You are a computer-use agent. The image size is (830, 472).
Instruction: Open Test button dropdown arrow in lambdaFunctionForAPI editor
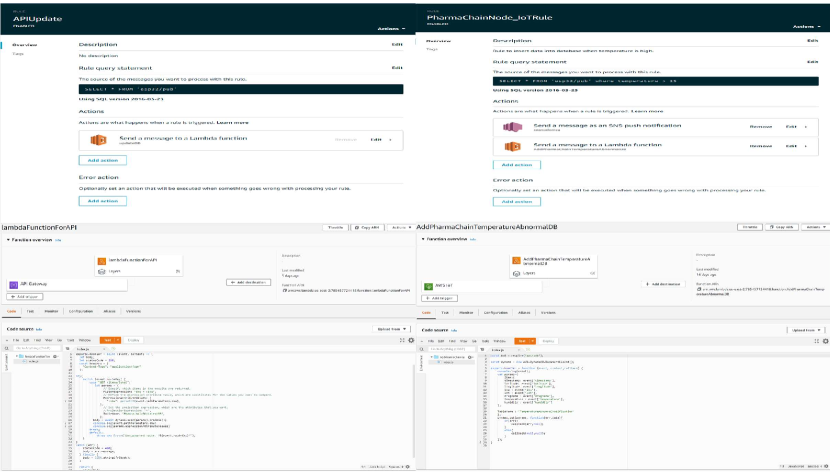pyautogui.click(x=118, y=340)
